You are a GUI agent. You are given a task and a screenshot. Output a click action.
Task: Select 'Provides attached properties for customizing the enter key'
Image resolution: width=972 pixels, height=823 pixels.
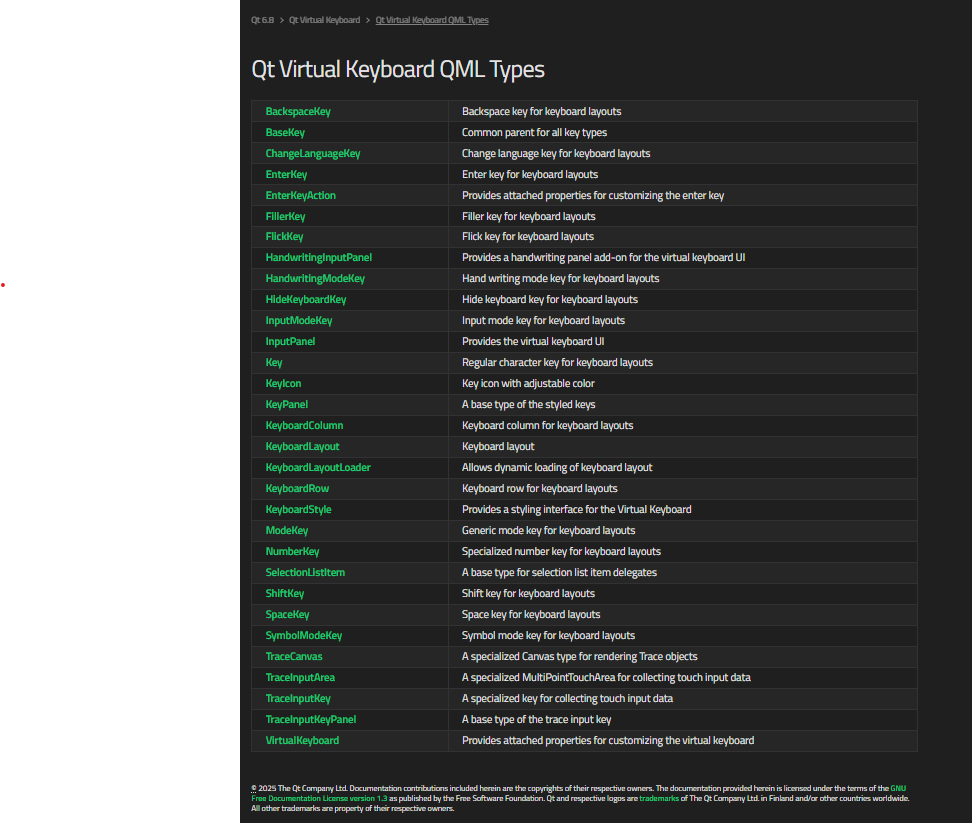click(593, 196)
